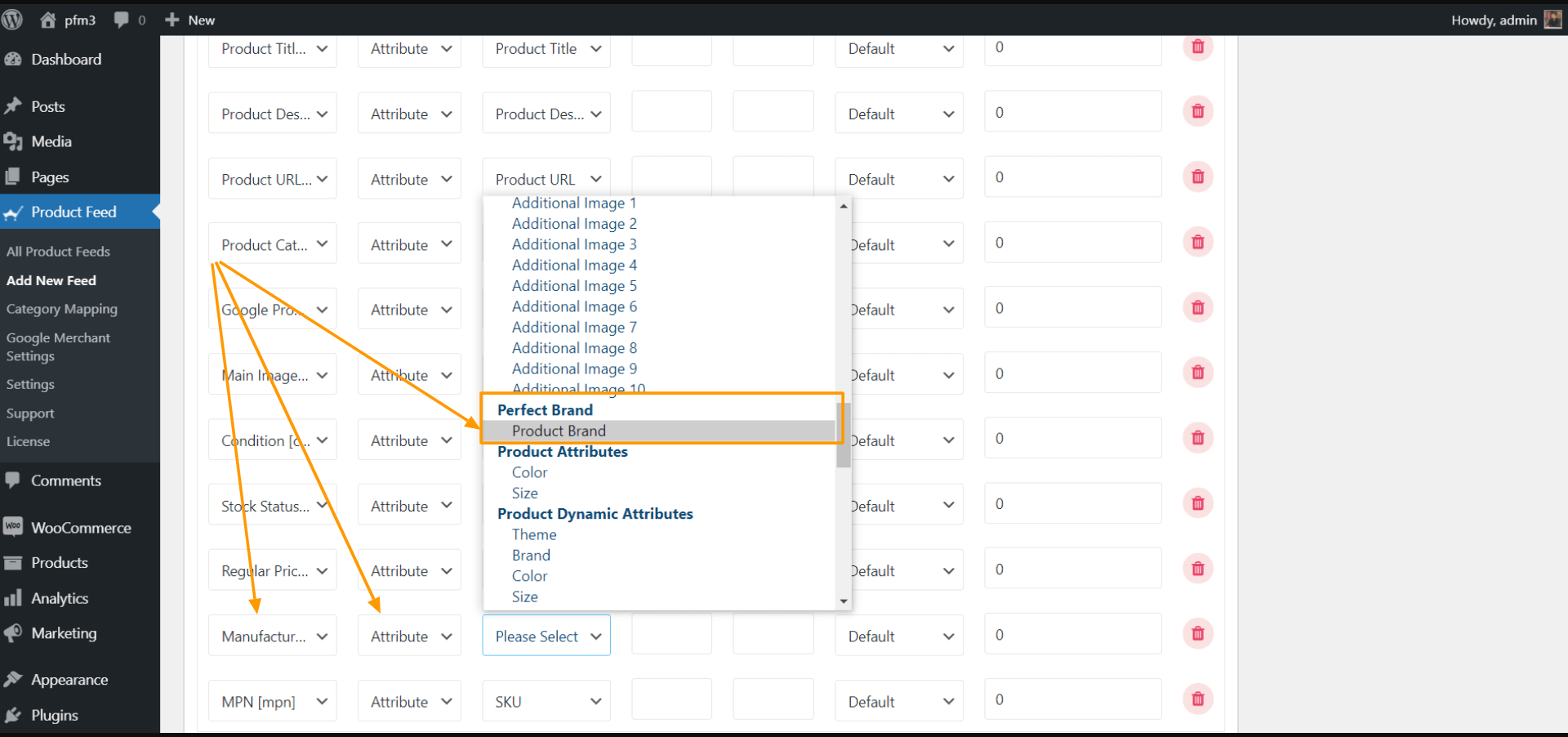The width and height of the screenshot is (1568, 737).
Task: Click the character limit field in the Manufacturer row
Action: [x=1072, y=634]
